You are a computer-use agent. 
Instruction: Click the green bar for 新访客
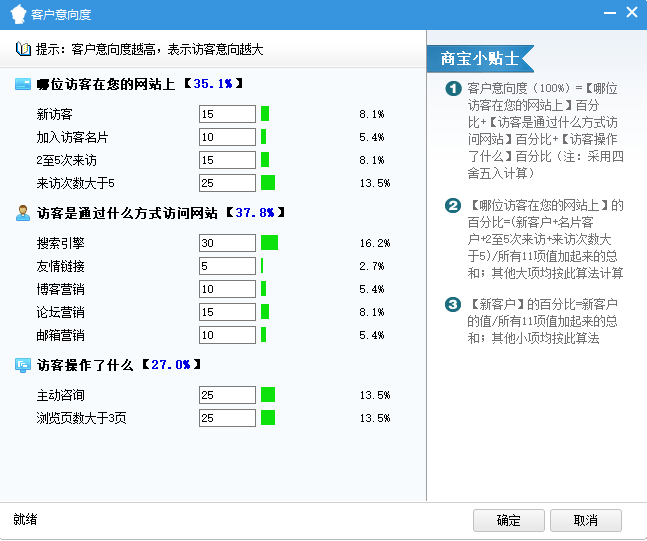coord(265,114)
